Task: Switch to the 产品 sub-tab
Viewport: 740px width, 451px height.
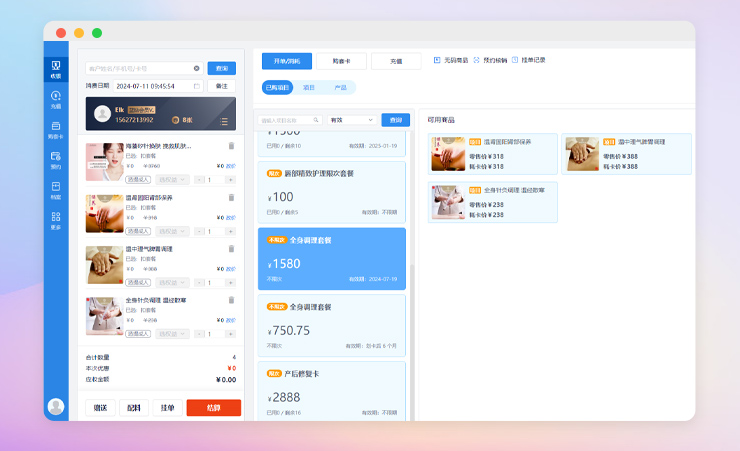Action: 340,88
